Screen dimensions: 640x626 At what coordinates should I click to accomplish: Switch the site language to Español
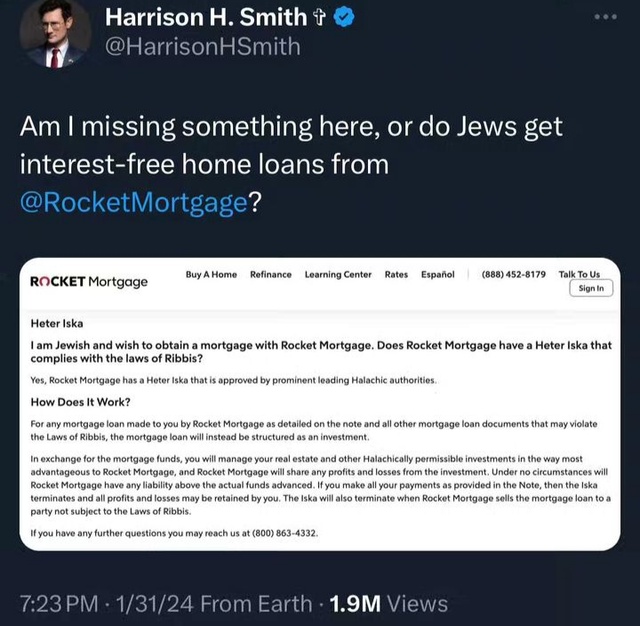[438, 274]
